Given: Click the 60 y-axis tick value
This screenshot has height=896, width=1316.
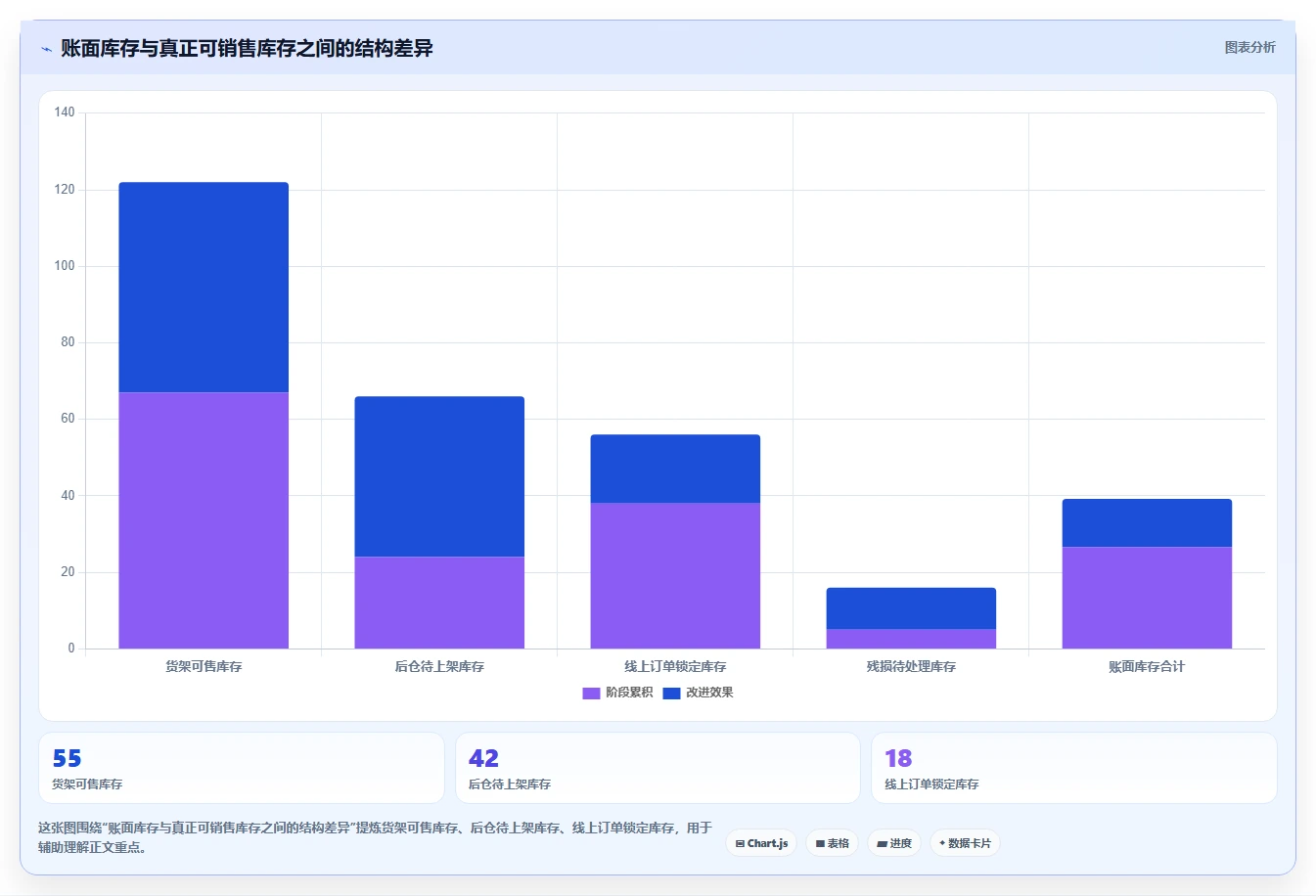Looking at the screenshot, I should click(68, 419).
